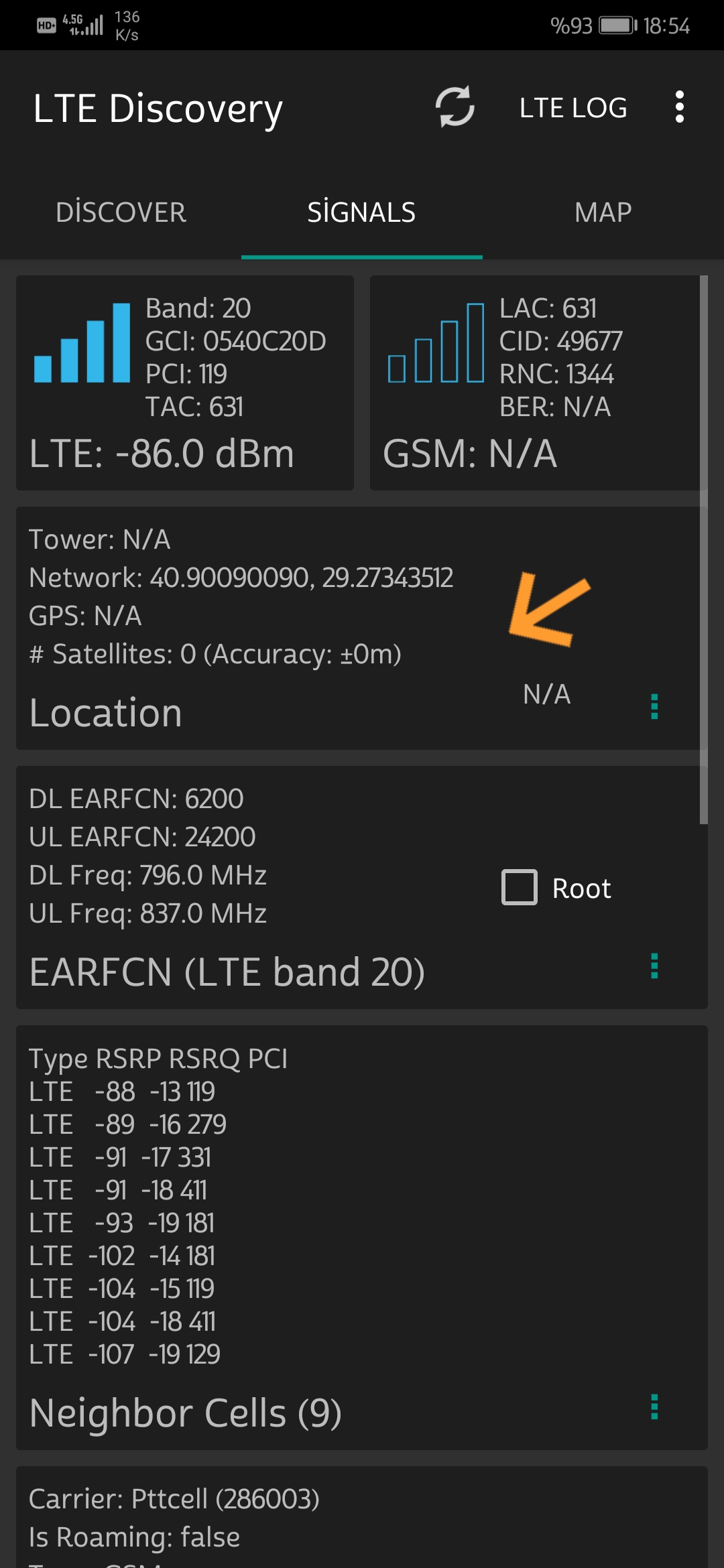Image resolution: width=724 pixels, height=1568 pixels.
Task: Open the LTE LOG button
Action: pos(573,108)
